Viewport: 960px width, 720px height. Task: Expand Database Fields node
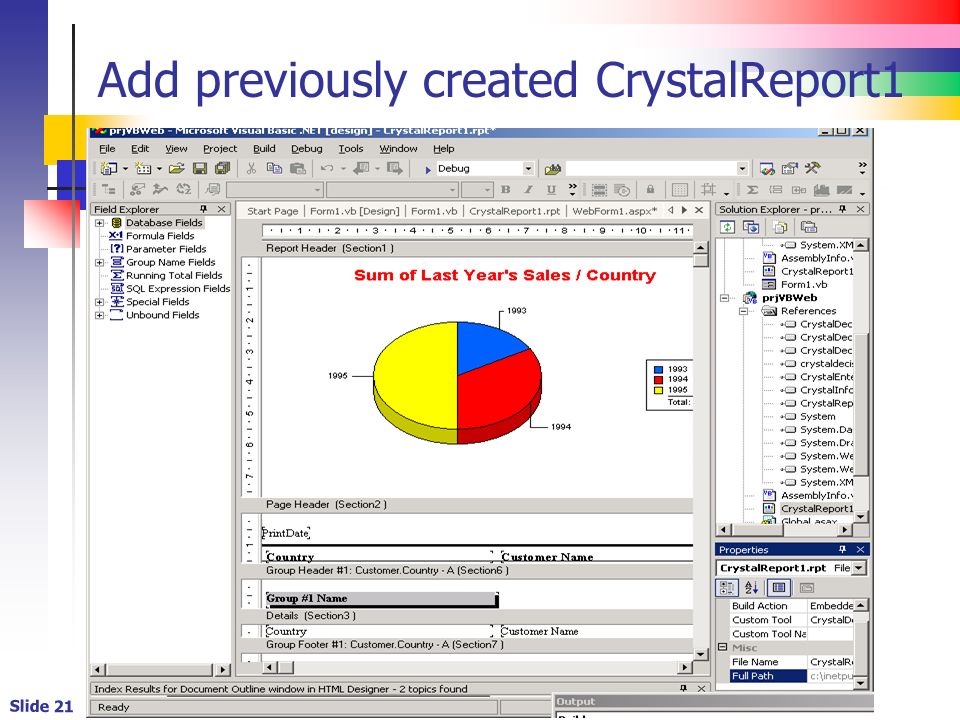tap(99, 223)
